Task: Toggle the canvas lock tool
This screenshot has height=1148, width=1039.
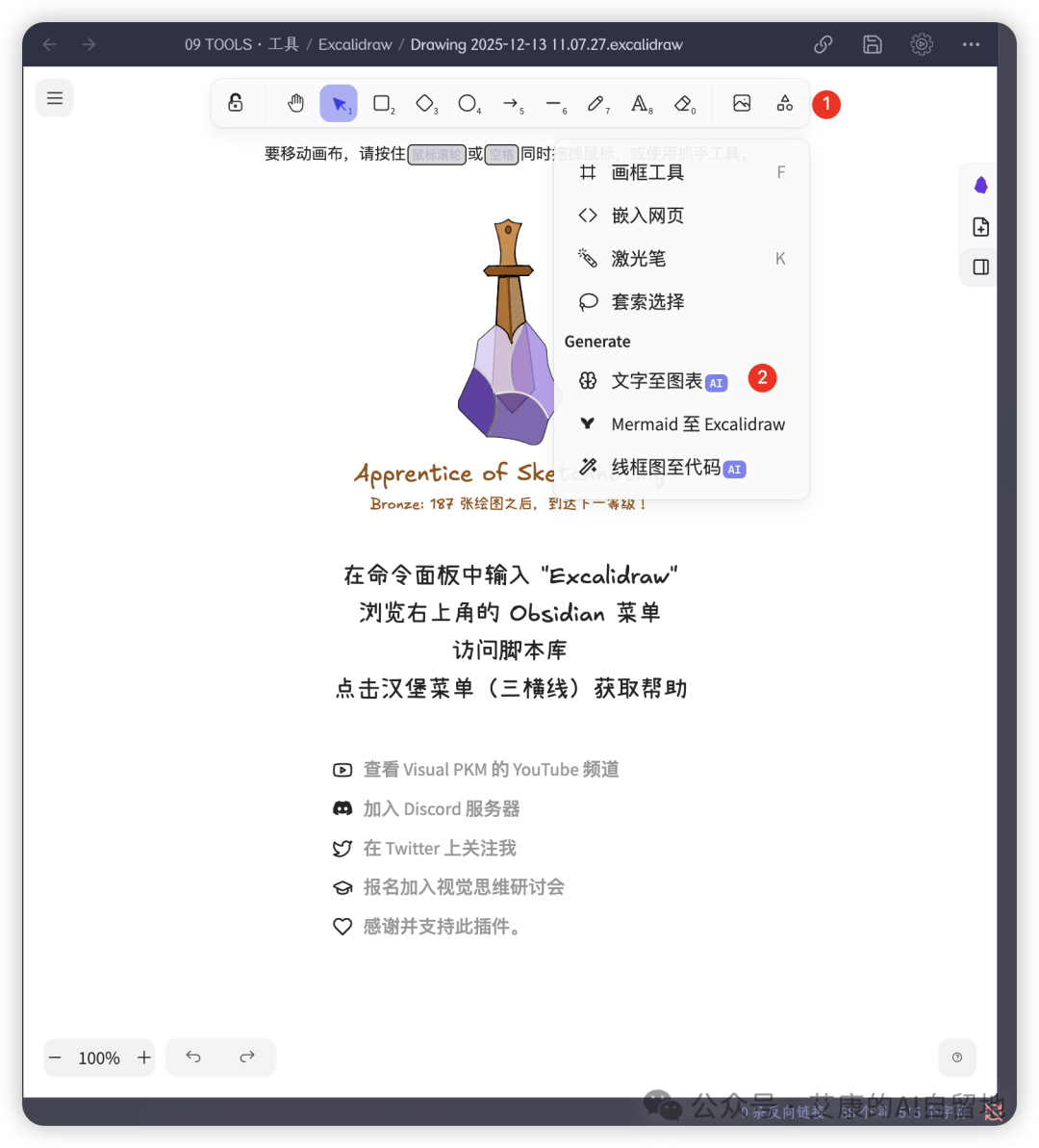Action: (236, 103)
